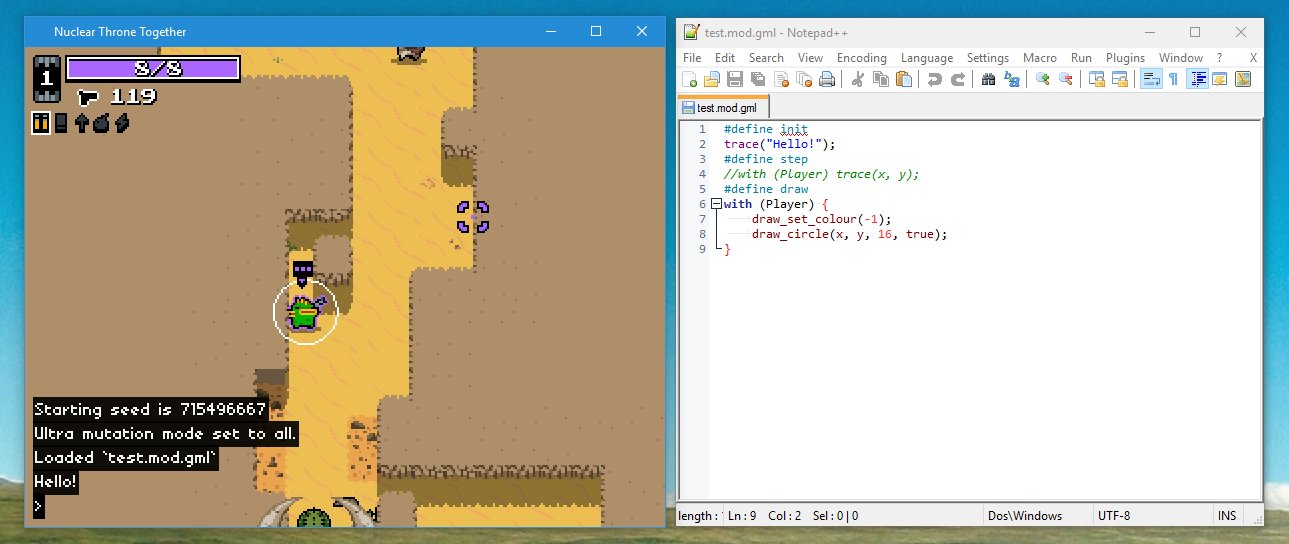Image resolution: width=1289 pixels, height=544 pixels.
Task: Maximize the Nuclear Throne Together window
Action: (596, 31)
